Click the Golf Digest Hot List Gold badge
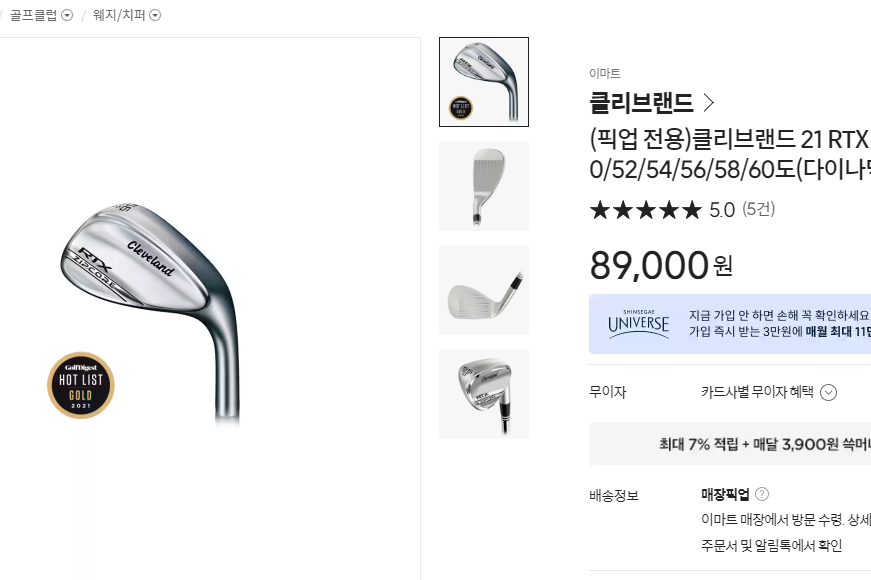This screenshot has width=871, height=580. click(x=81, y=385)
